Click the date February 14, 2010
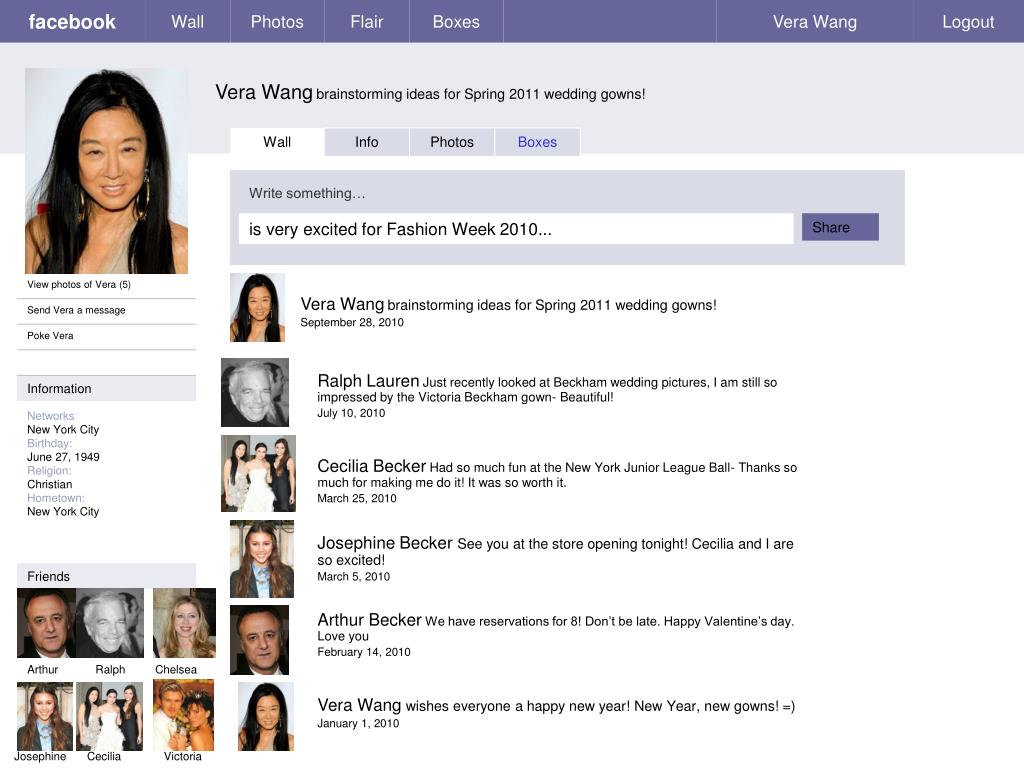The height and width of the screenshot is (768, 1024). point(364,652)
